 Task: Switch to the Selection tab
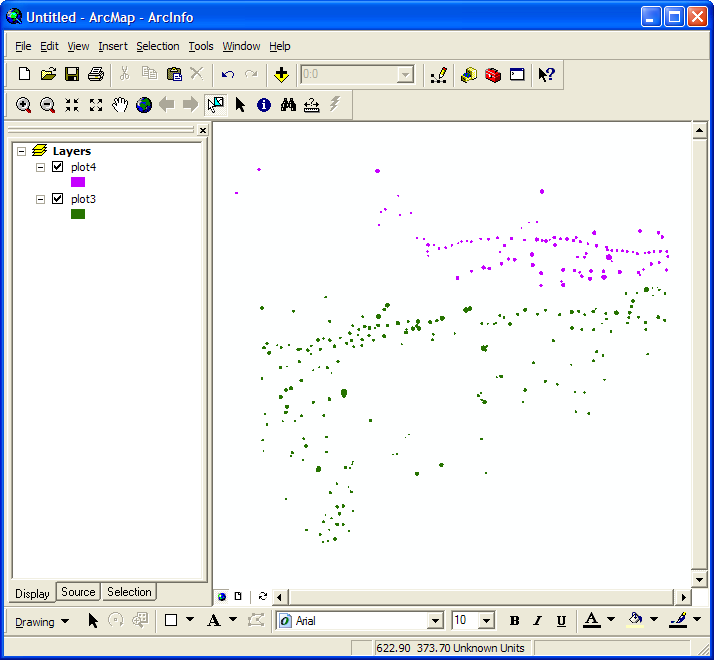[x=129, y=592]
